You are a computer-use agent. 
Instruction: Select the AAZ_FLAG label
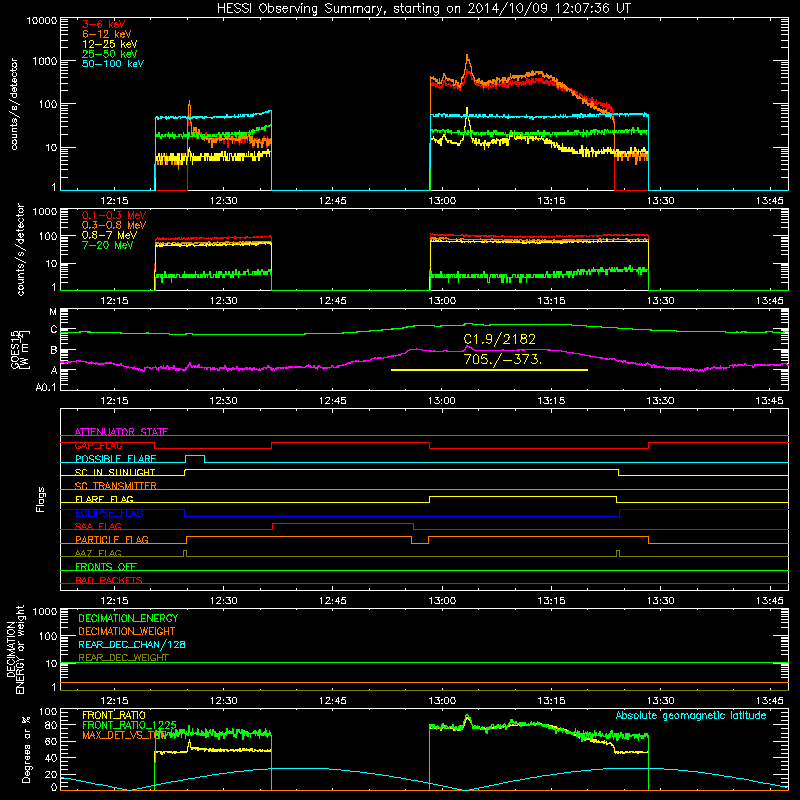click(x=98, y=553)
